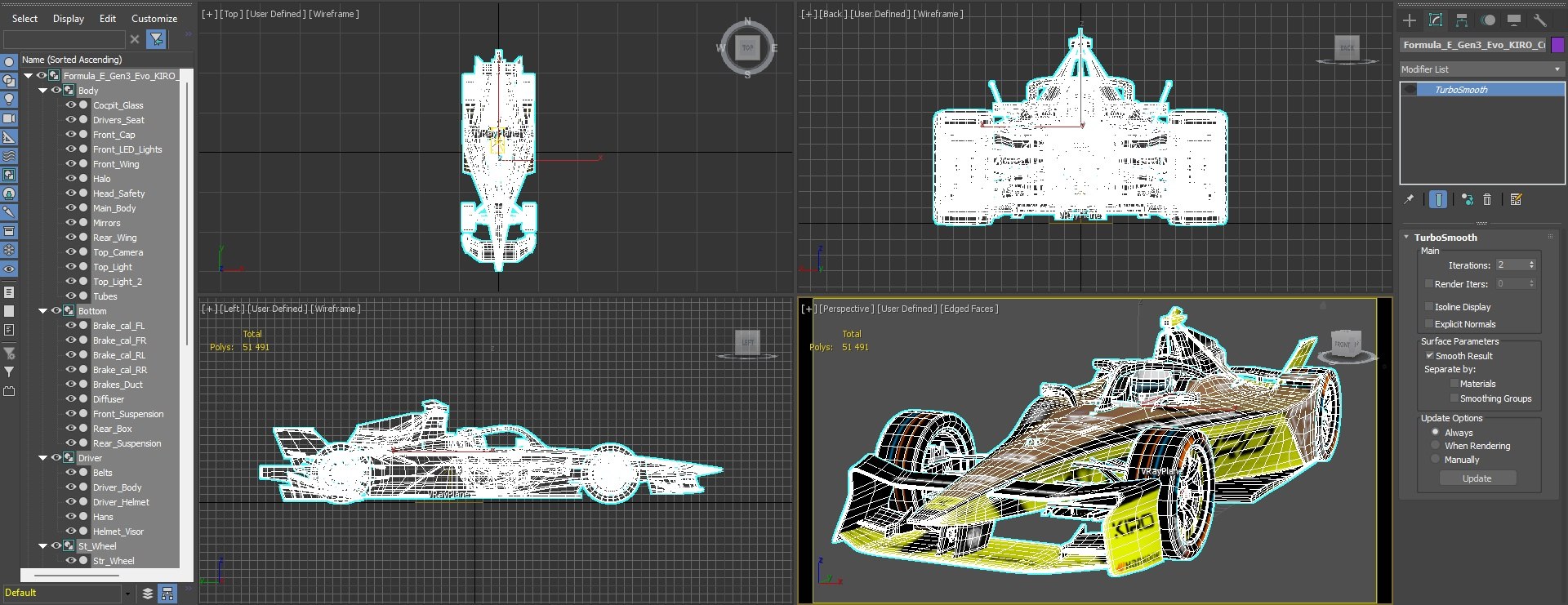Toggle Display Shapes filter in Scene Explorer

(x=9, y=81)
